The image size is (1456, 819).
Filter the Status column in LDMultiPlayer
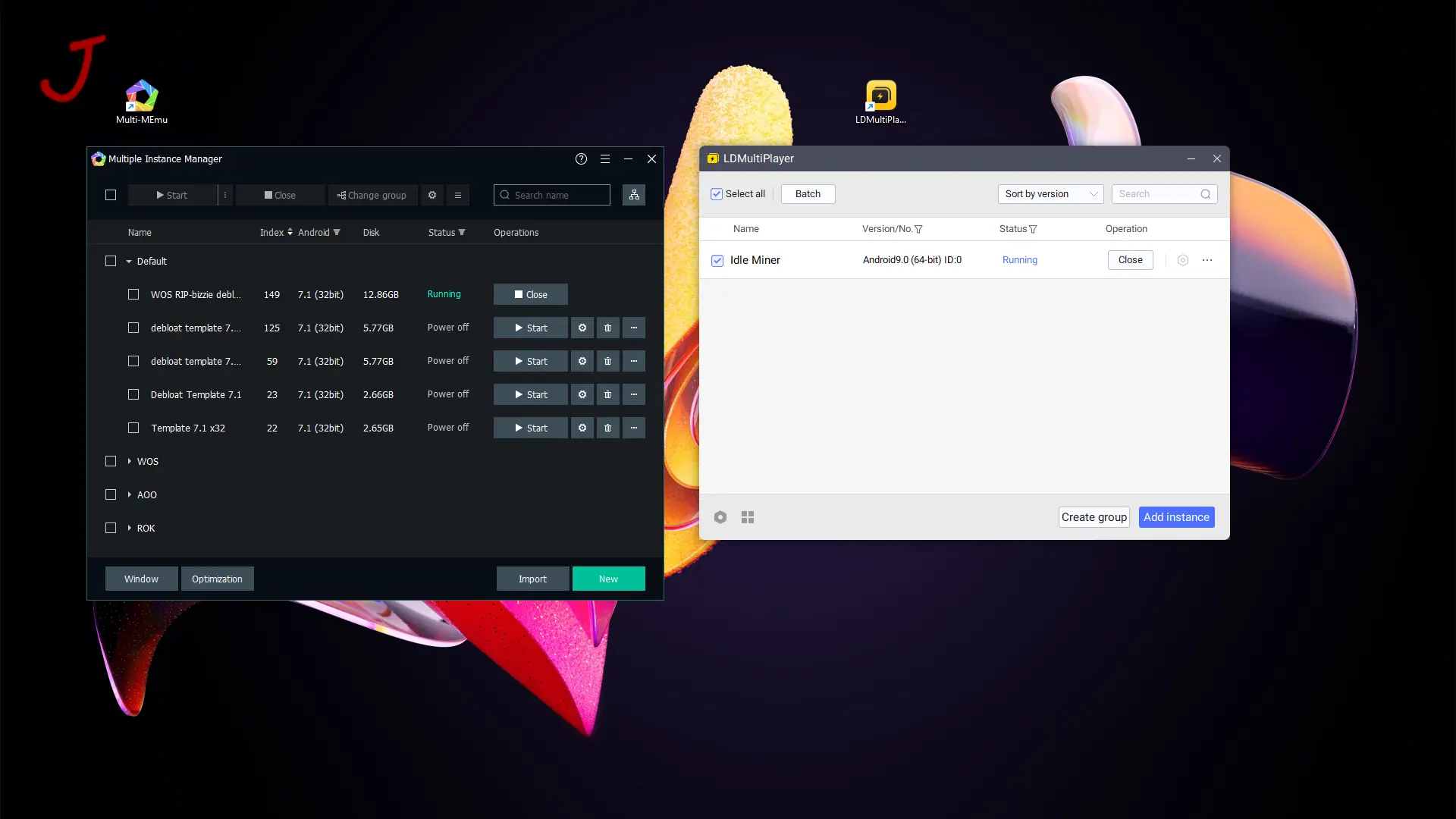point(1032,229)
